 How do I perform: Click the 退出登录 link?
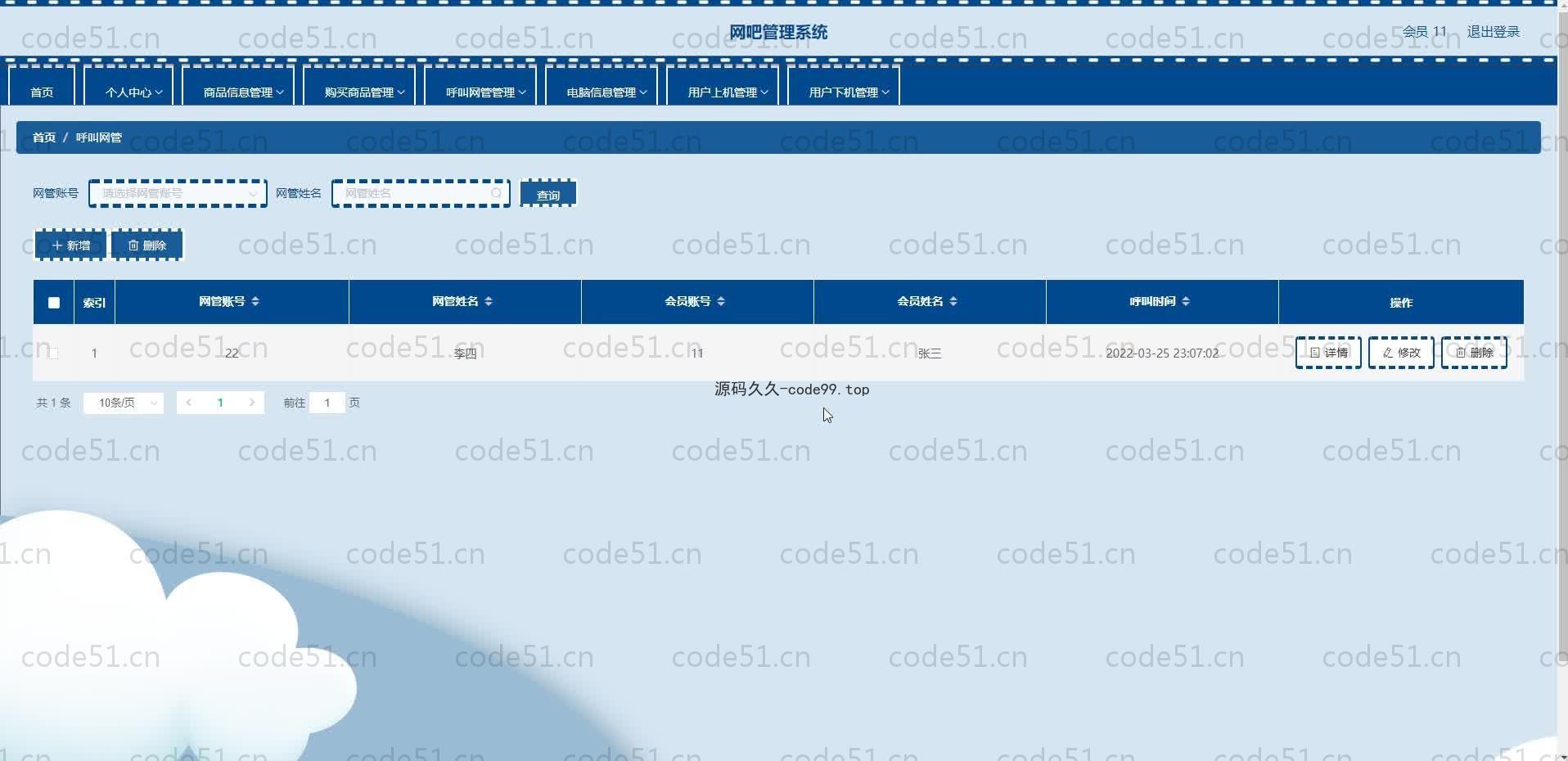point(1493,32)
